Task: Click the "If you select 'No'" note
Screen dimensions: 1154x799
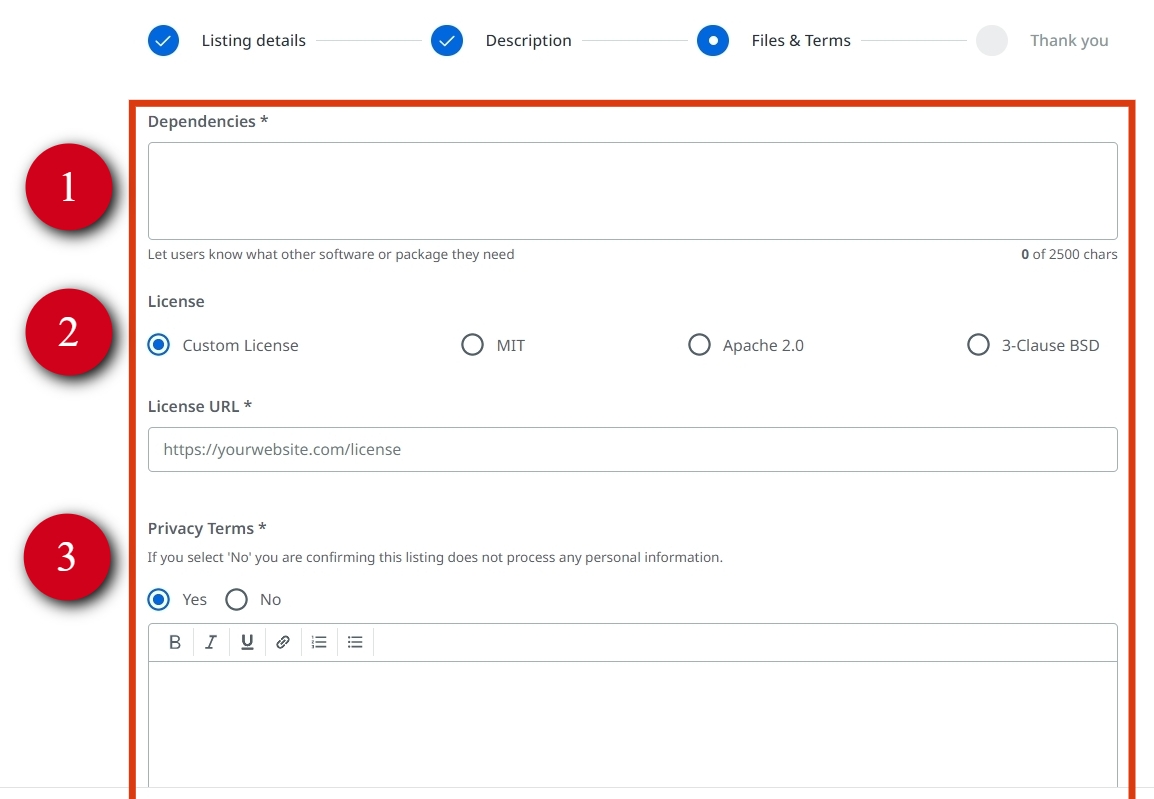Action: click(435, 558)
